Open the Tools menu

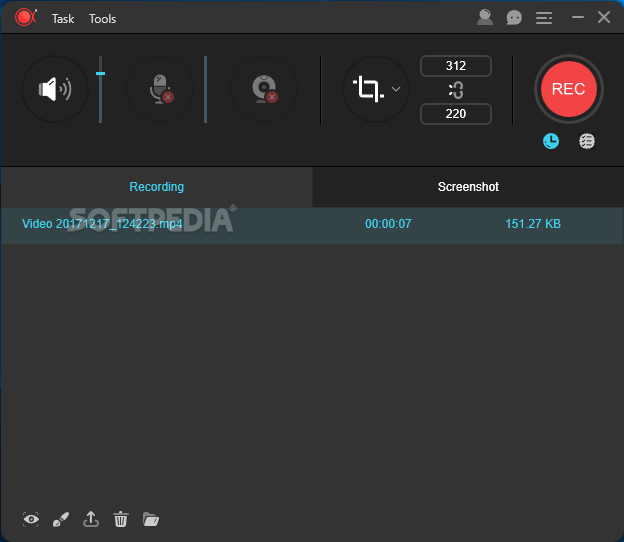103,19
